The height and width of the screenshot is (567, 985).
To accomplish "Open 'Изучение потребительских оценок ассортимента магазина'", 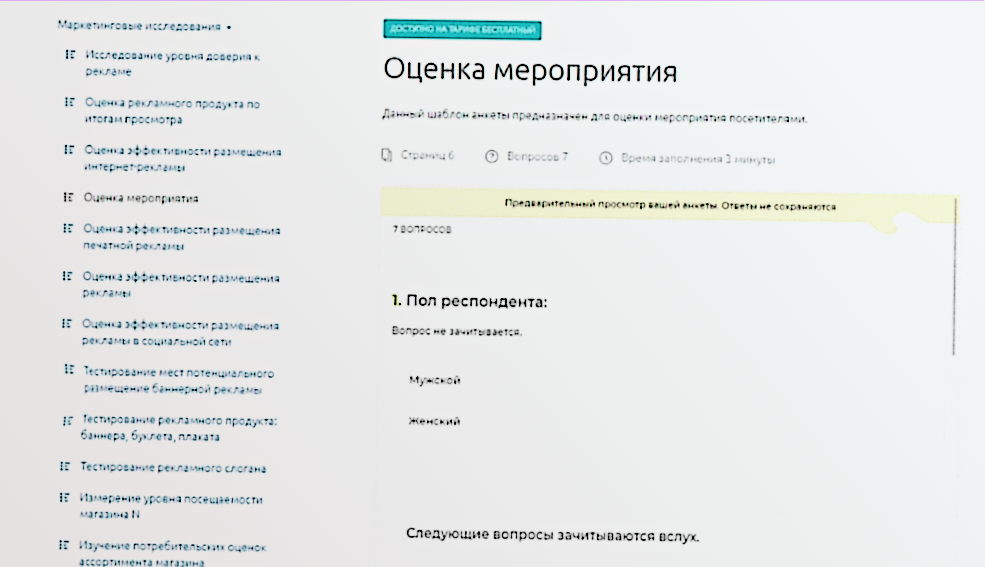I will coord(172,554).
